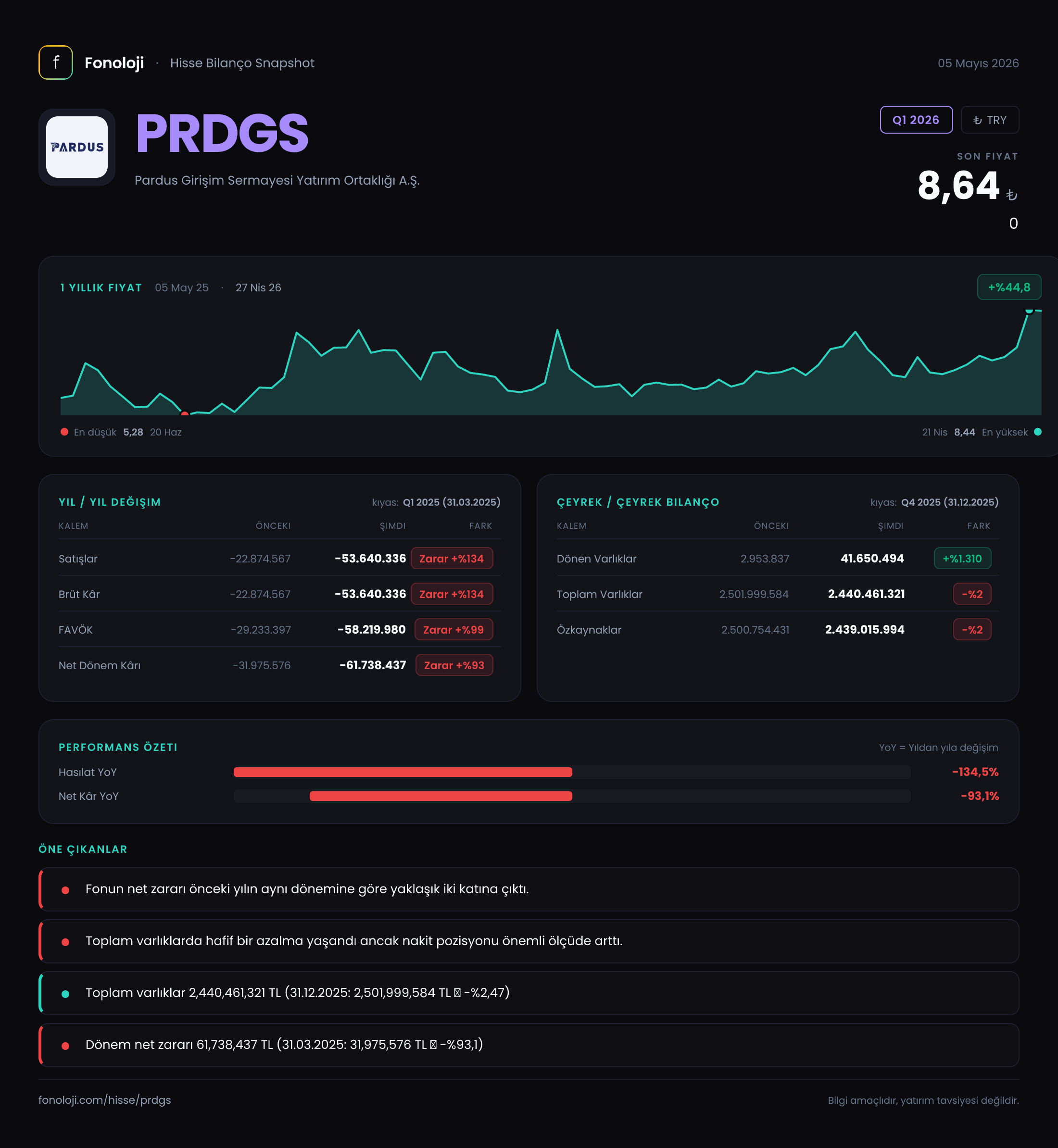The width and height of the screenshot is (1058, 1148).
Task: Click the Toplam Varlıklar '-%2' badge
Action: pyautogui.click(x=972, y=594)
